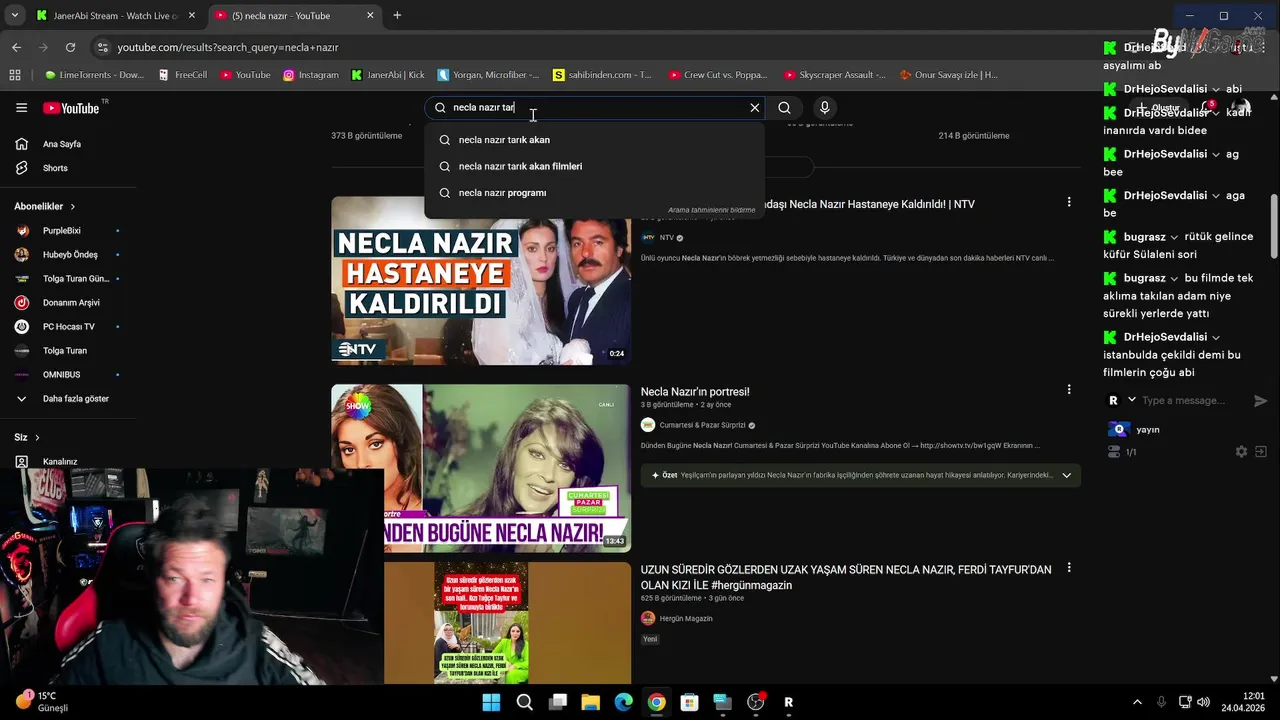Viewport: 1280px width, 720px height.
Task: Open chat settings gear
Action: tap(1241, 452)
